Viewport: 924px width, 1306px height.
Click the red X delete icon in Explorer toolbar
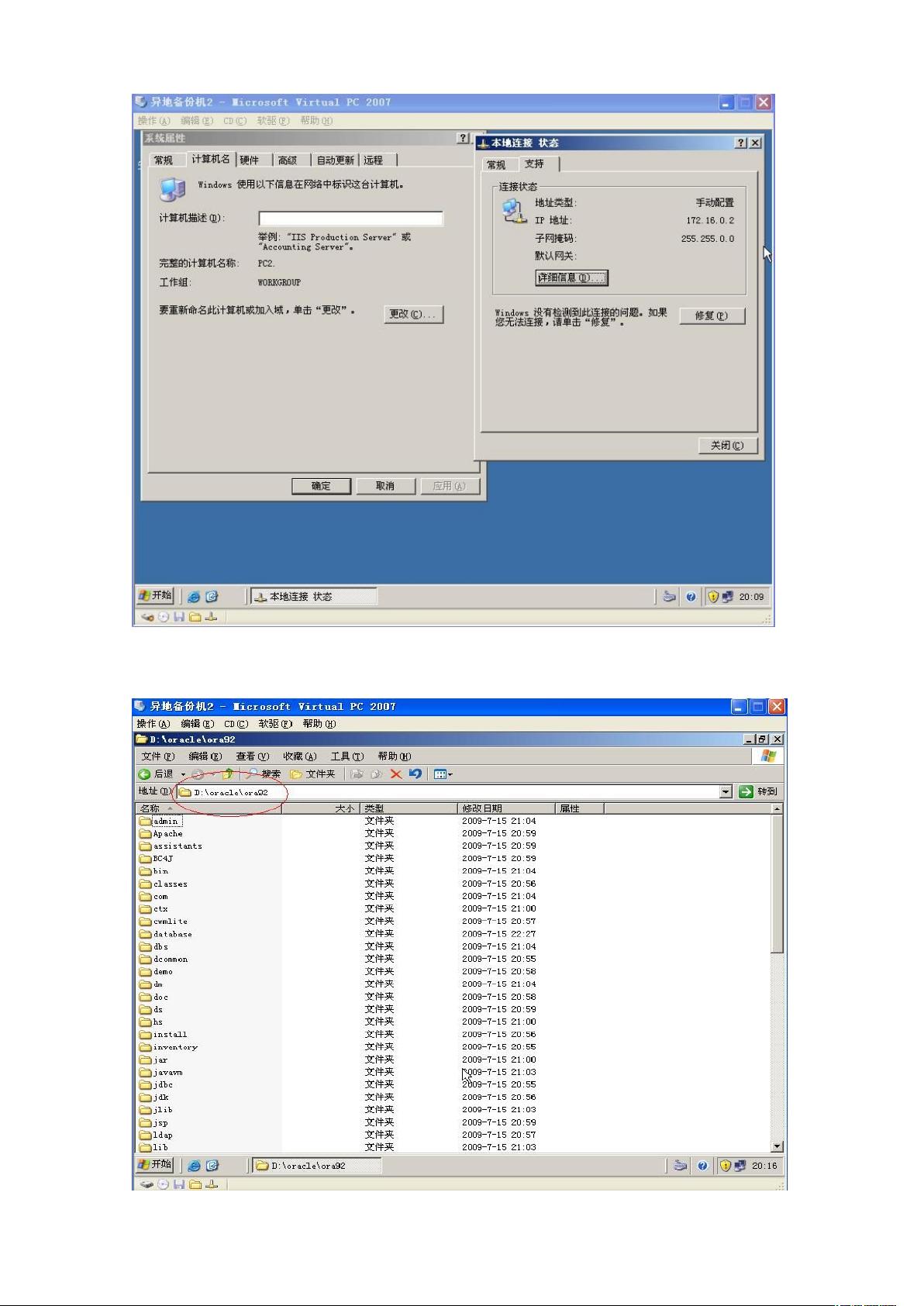(x=396, y=774)
